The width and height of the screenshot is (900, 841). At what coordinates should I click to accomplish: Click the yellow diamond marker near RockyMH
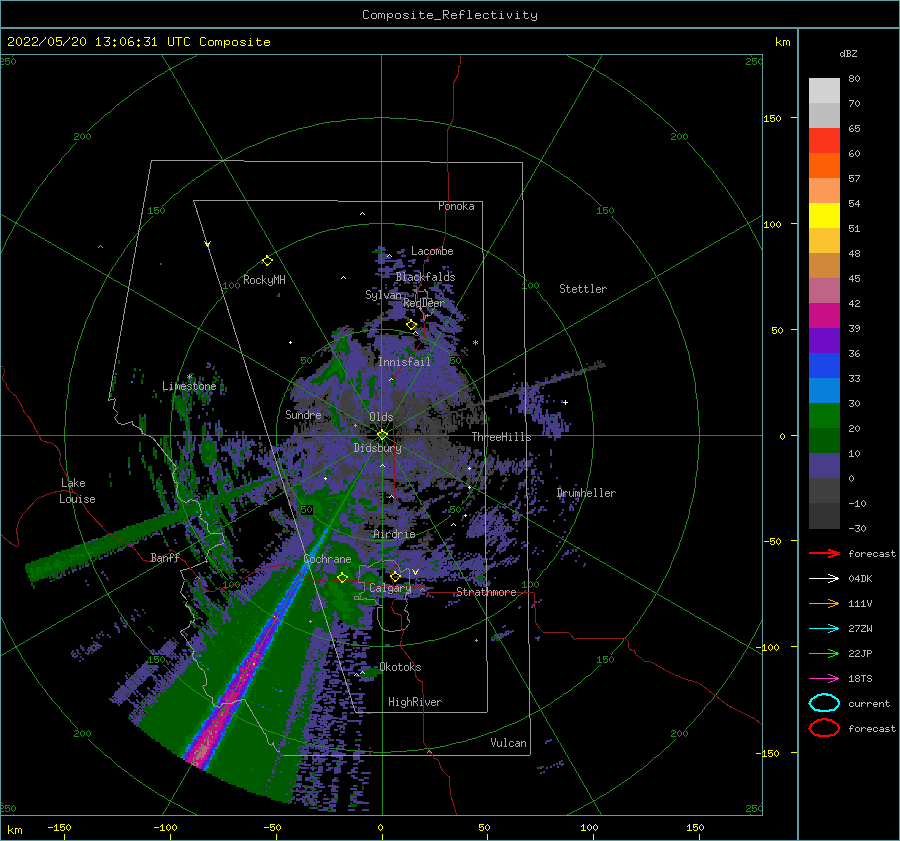point(267,261)
